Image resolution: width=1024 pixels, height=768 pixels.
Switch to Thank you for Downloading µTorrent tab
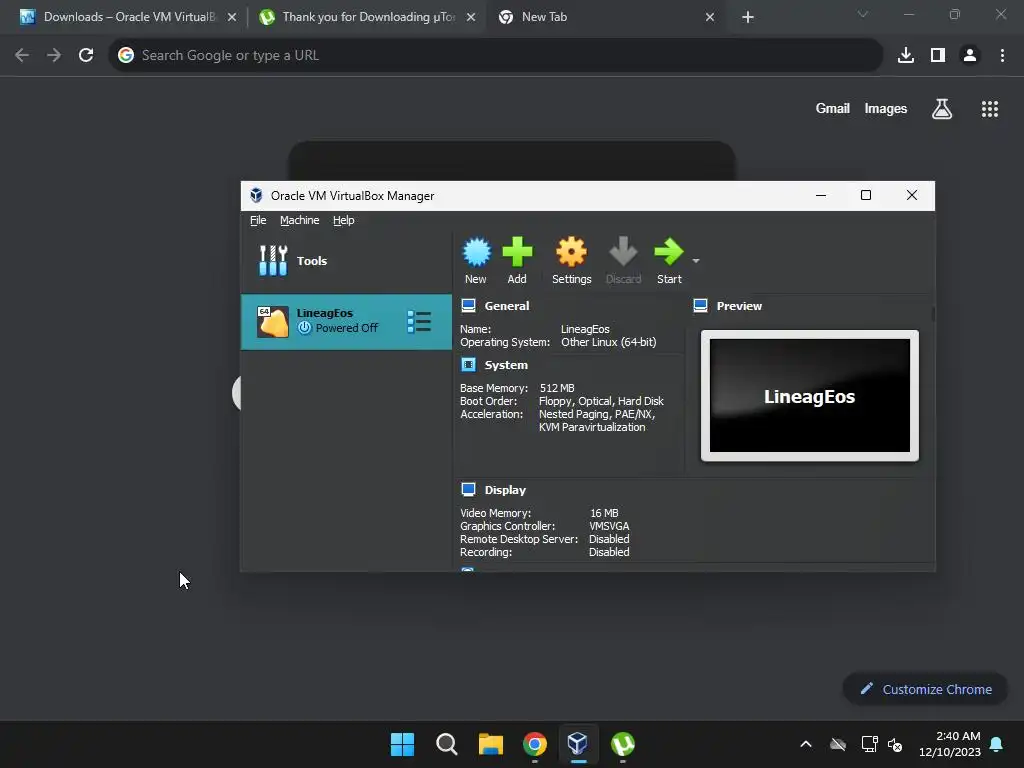point(366,17)
